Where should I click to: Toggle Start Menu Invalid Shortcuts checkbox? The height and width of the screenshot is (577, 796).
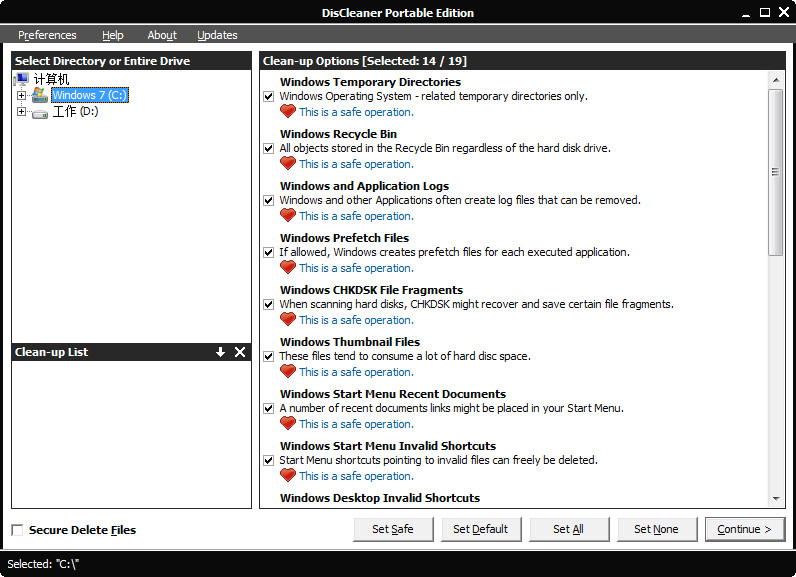click(269, 460)
